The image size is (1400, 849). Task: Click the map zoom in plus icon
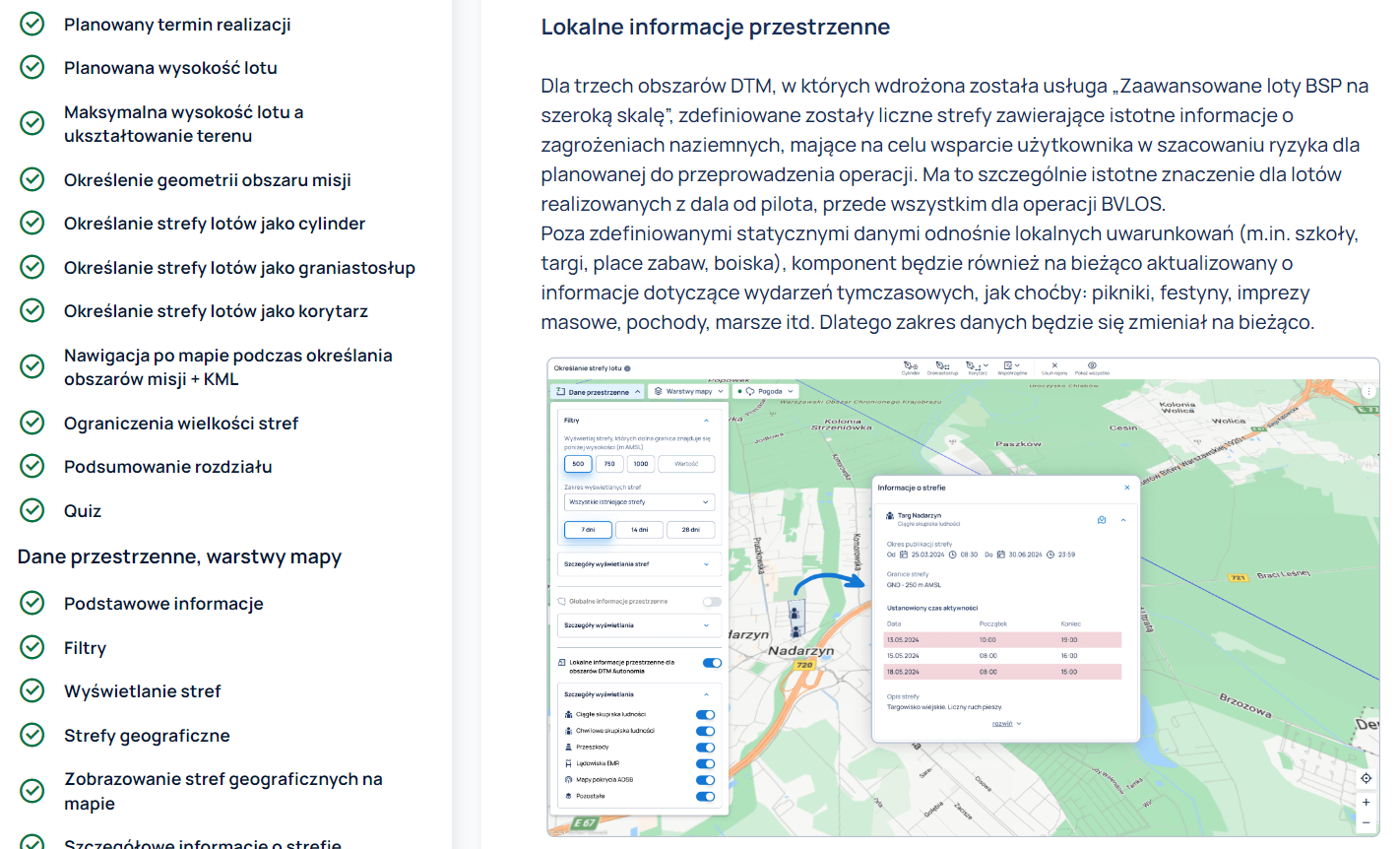pyautogui.click(x=1367, y=802)
